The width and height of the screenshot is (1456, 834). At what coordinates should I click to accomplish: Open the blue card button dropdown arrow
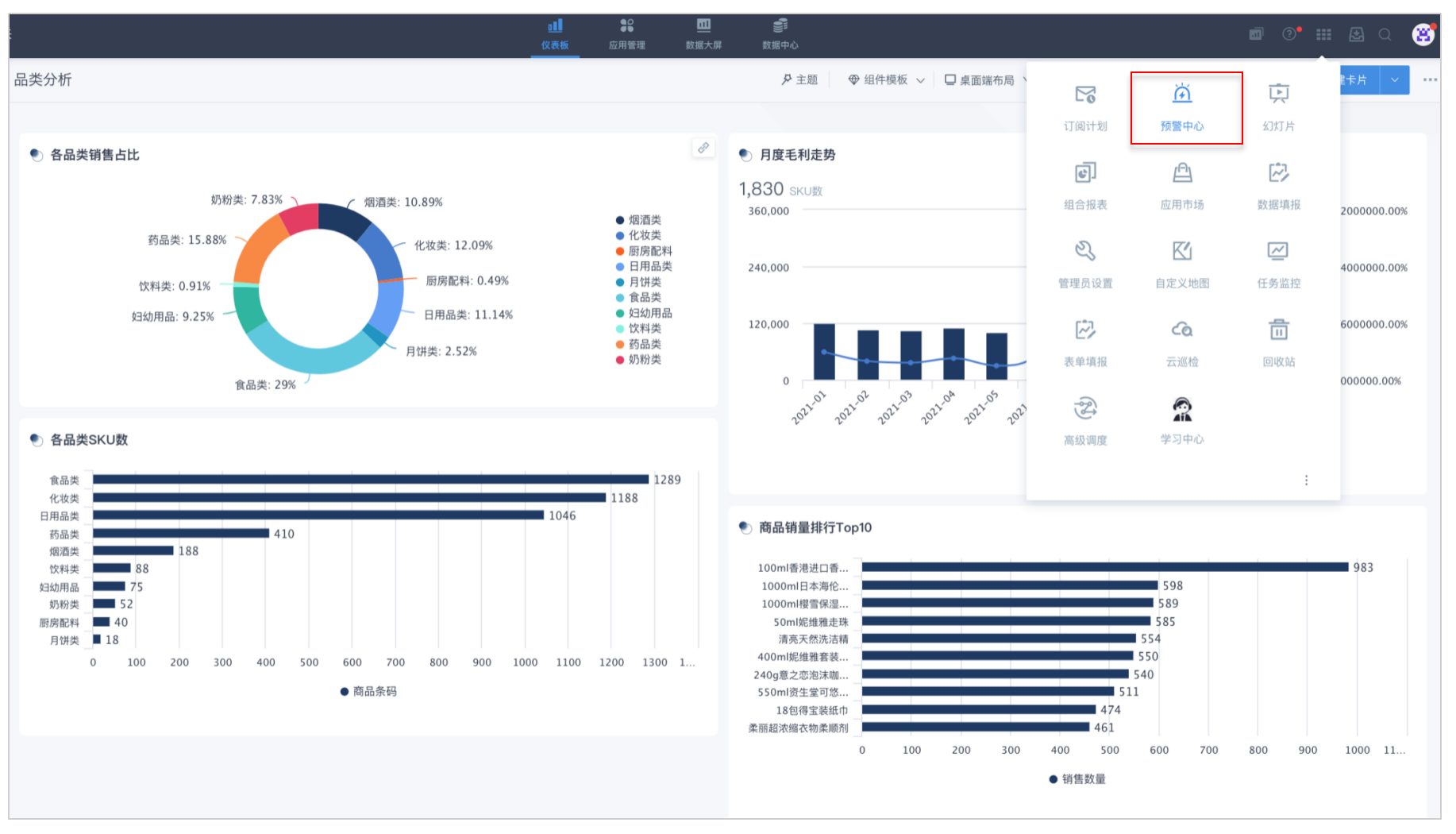click(x=1395, y=80)
